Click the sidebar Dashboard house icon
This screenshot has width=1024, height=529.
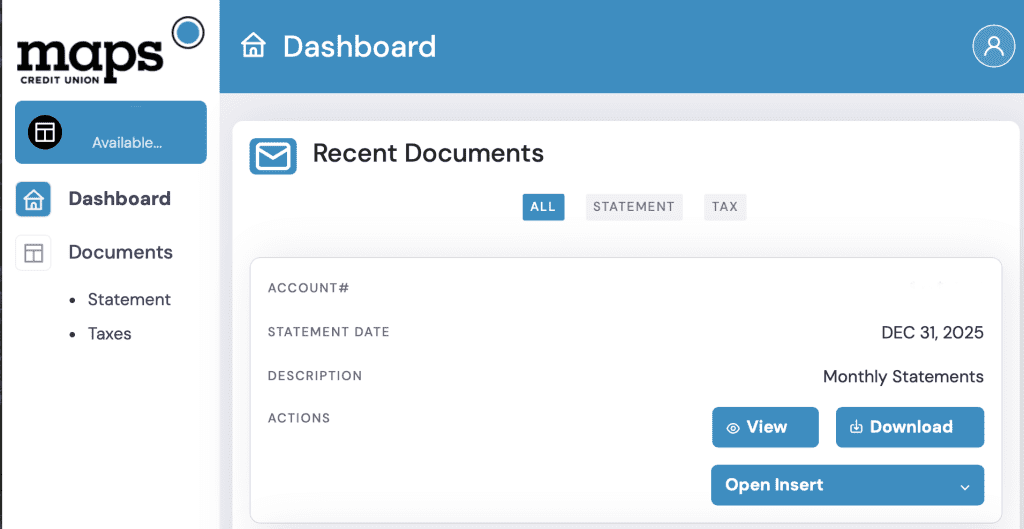[x=33, y=199]
